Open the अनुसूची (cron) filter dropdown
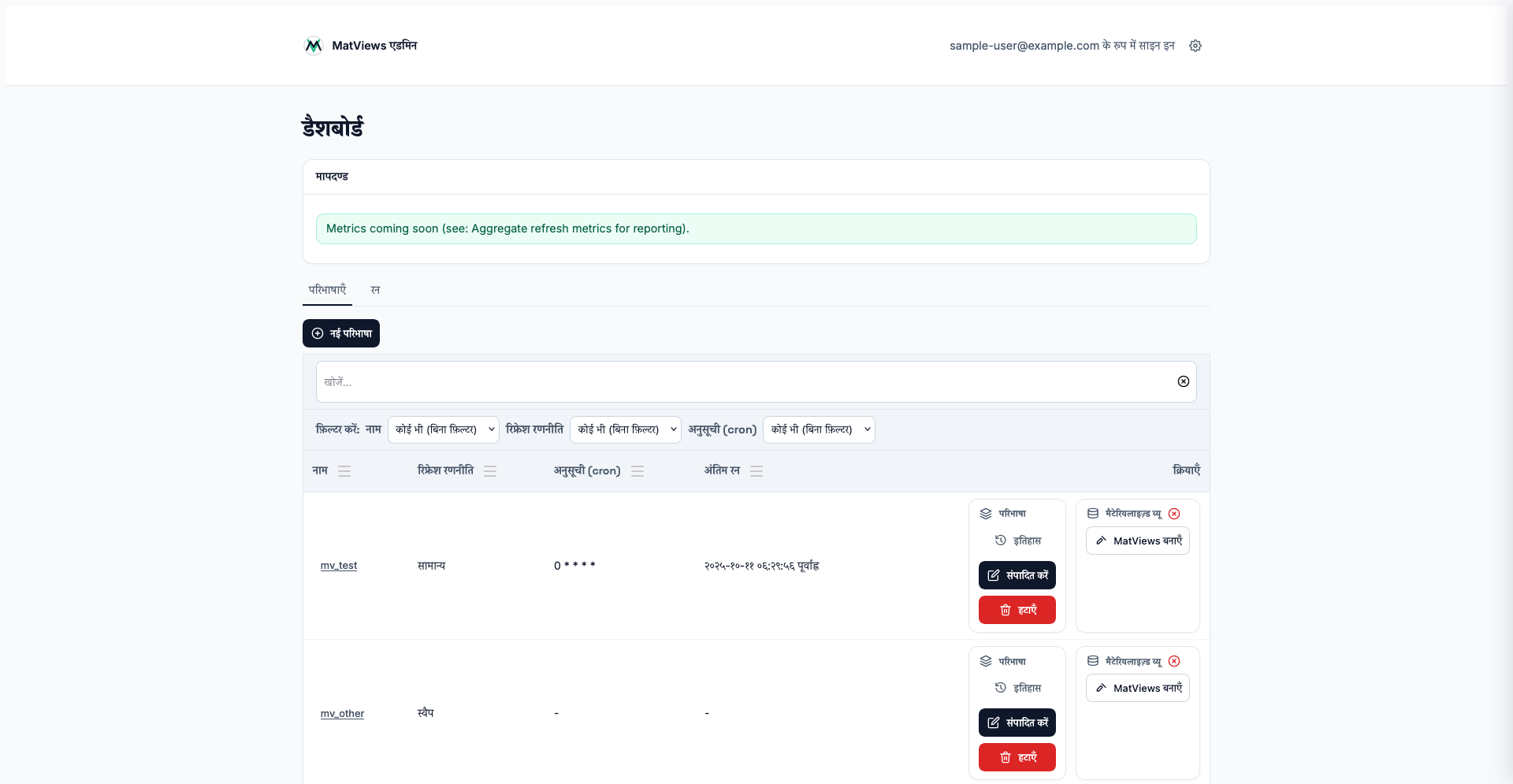1513x784 pixels. click(x=818, y=429)
